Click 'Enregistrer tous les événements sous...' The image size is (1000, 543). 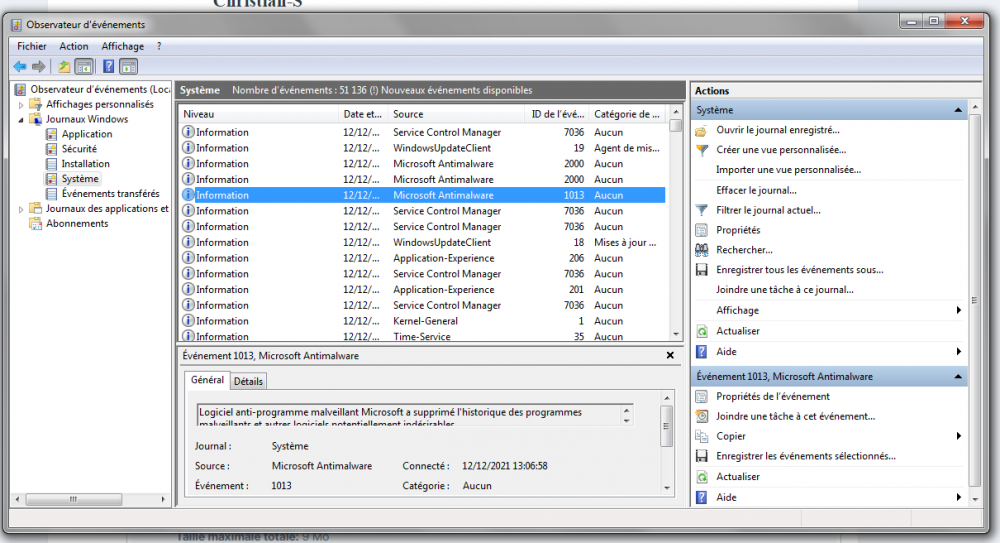tap(799, 270)
